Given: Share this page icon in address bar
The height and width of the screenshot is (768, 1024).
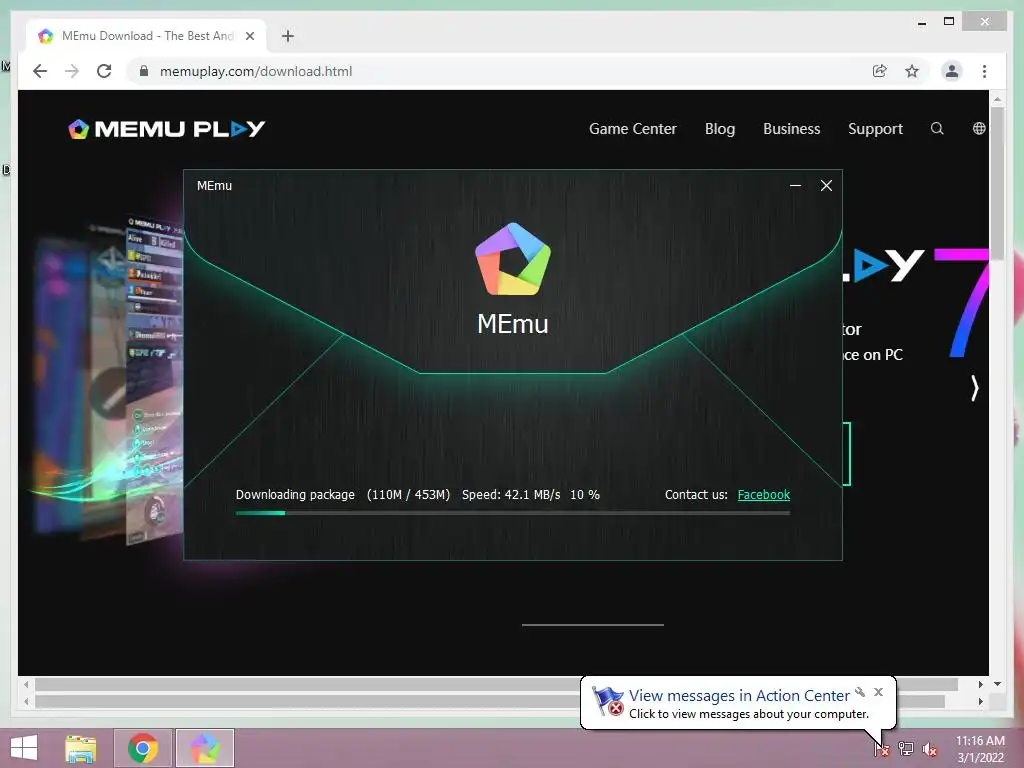Looking at the screenshot, I should (x=880, y=71).
